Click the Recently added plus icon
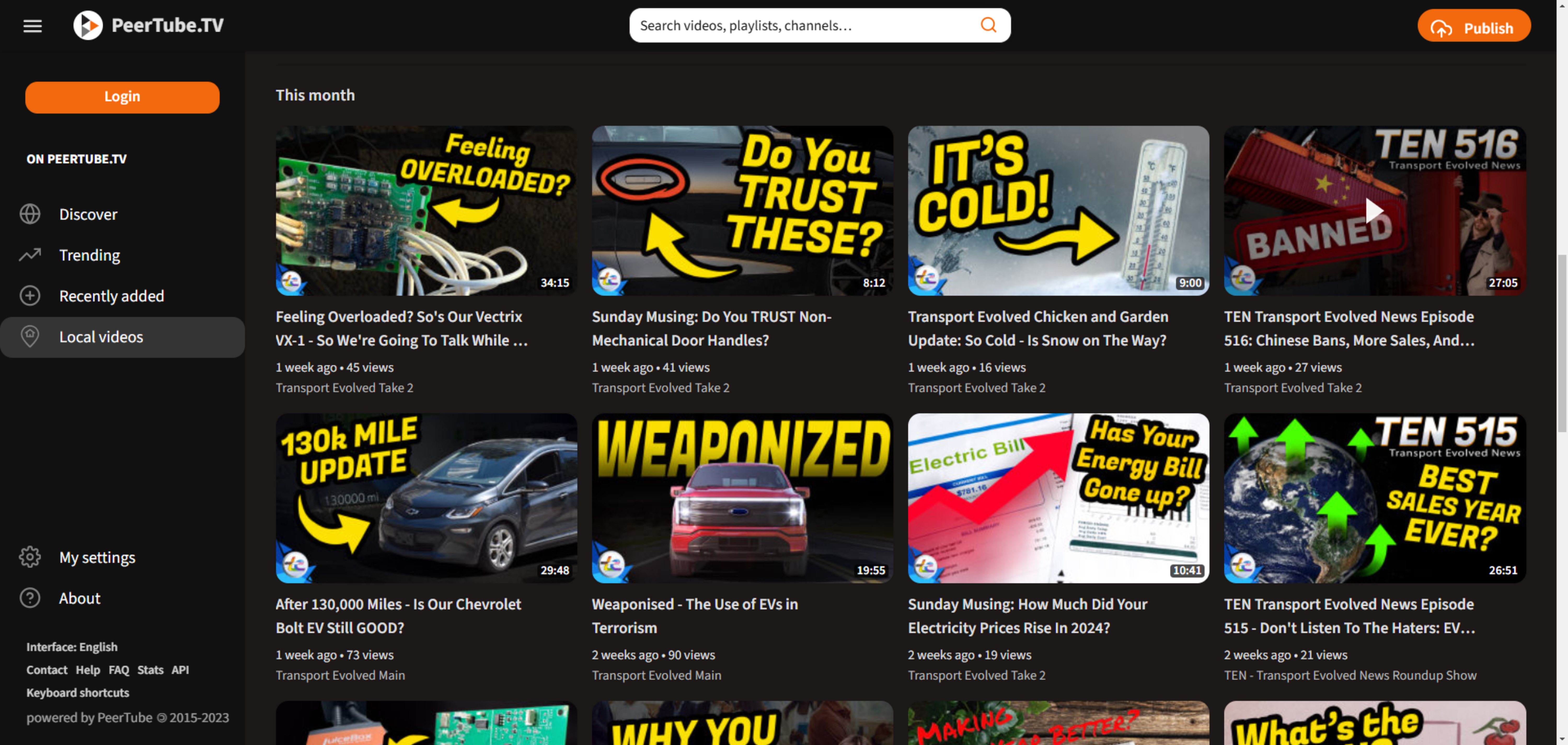Image resolution: width=1568 pixels, height=745 pixels. coord(30,296)
